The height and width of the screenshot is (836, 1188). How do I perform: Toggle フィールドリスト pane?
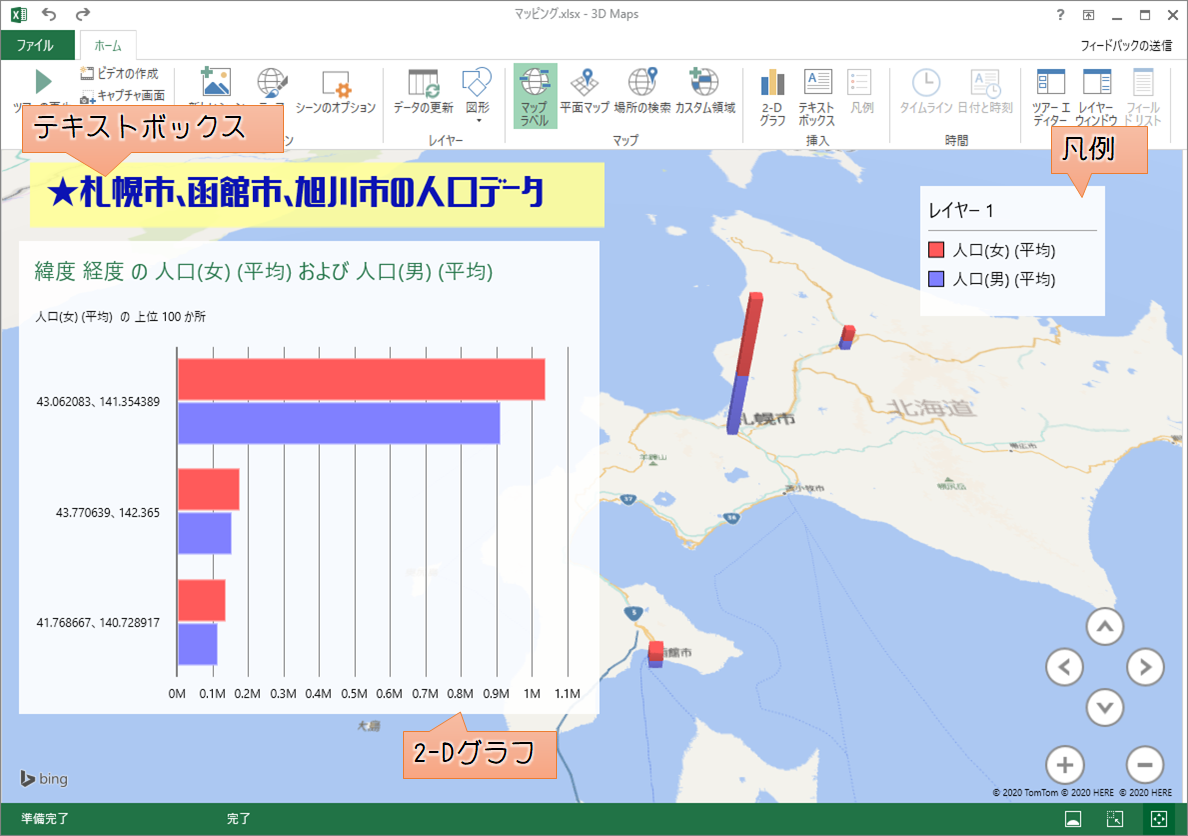click(1143, 97)
